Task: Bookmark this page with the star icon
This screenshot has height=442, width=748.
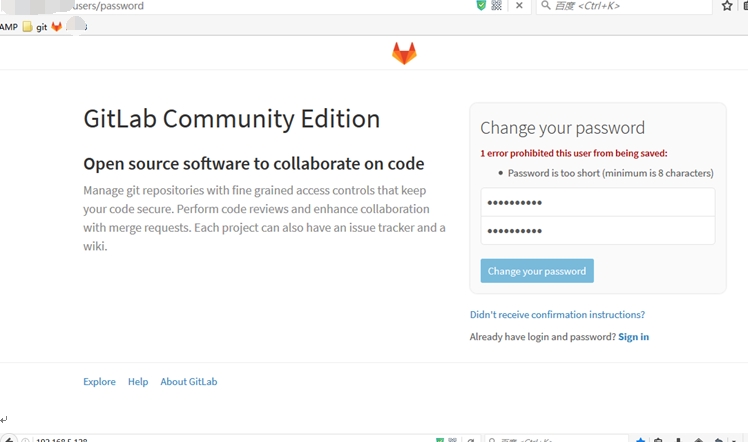Action: (727, 6)
